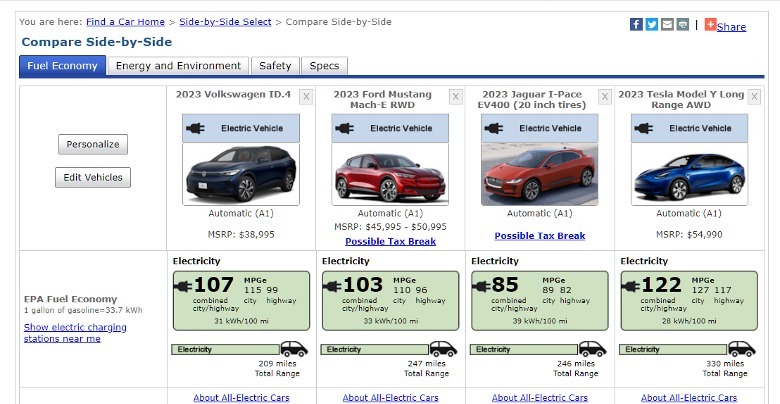This screenshot has height=404, width=780.
Task: Click plug icon beside 122 MPGe
Action: click(x=631, y=287)
